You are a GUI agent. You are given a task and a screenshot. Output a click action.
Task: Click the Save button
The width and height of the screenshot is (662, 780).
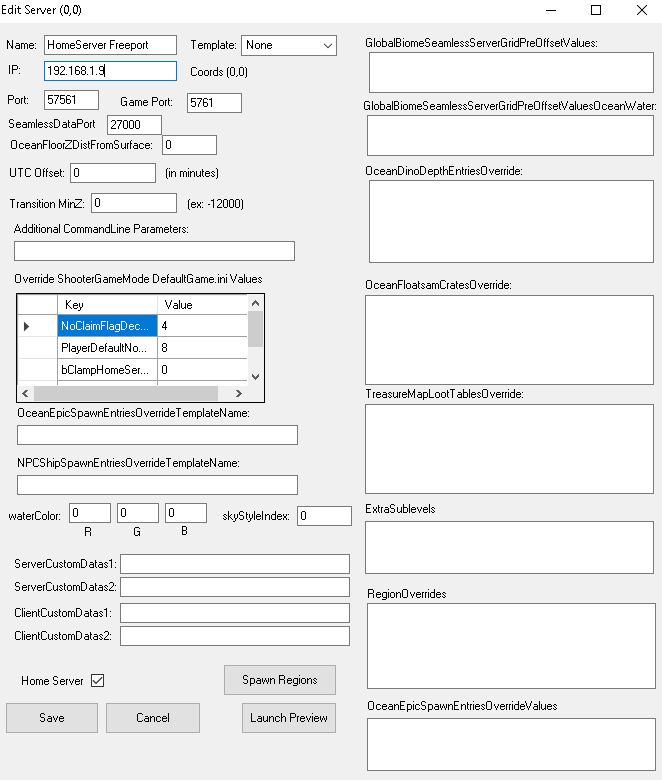pyautogui.click(x=52, y=718)
